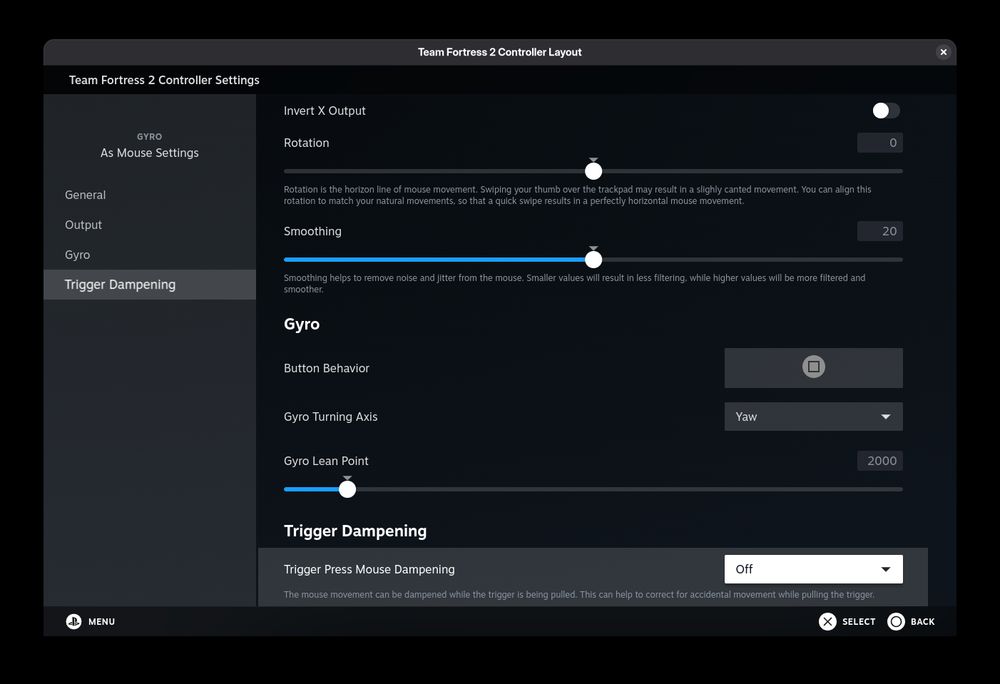This screenshot has width=1000, height=684.
Task: Click the Button Behavior square icon
Action: [813, 367]
